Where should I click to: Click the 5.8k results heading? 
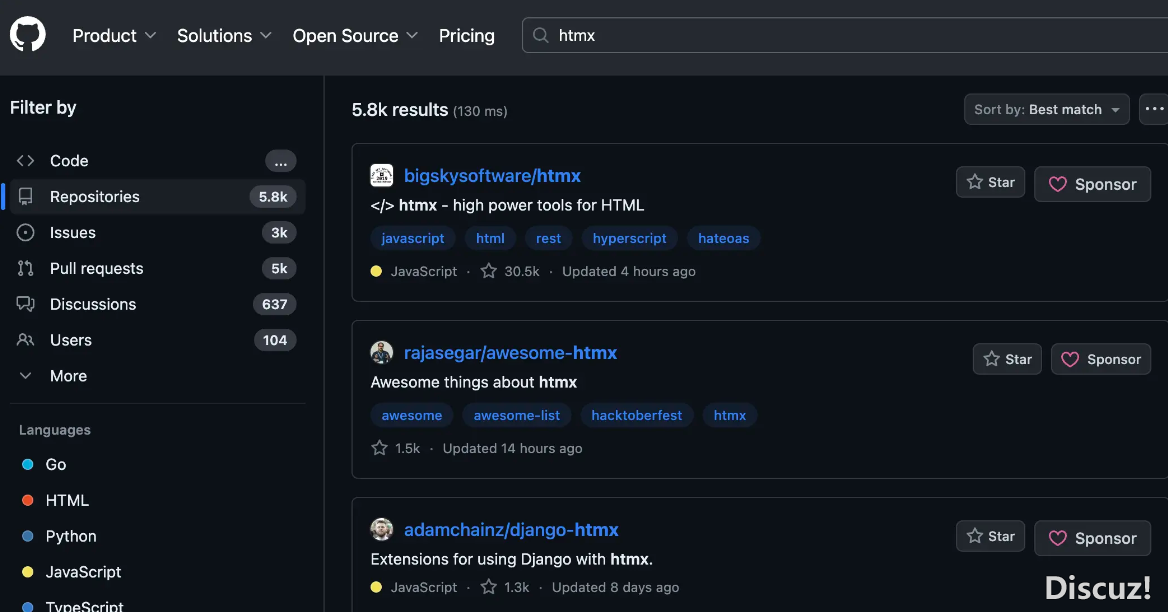(400, 110)
